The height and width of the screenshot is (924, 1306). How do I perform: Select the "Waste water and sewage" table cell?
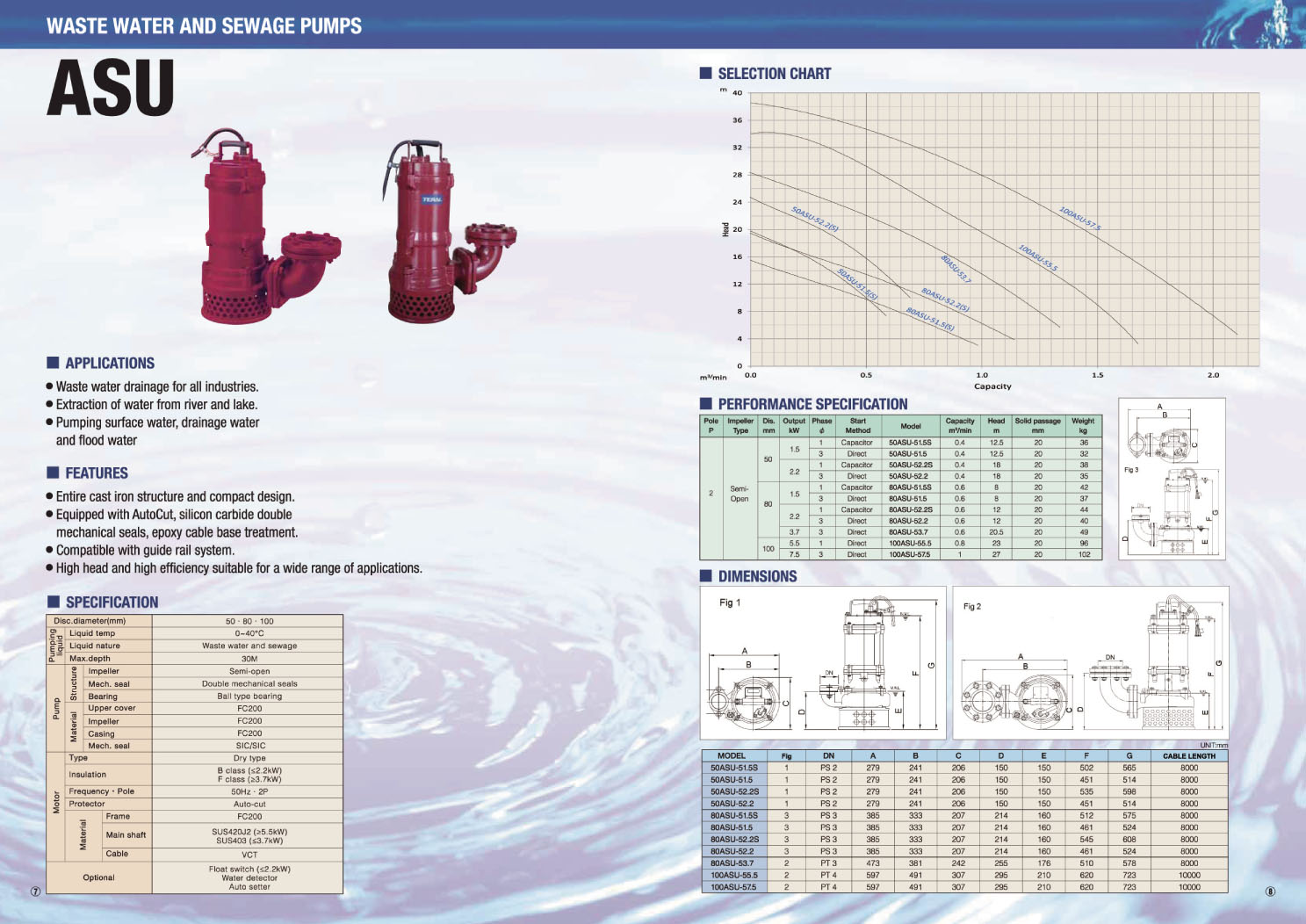click(x=249, y=646)
